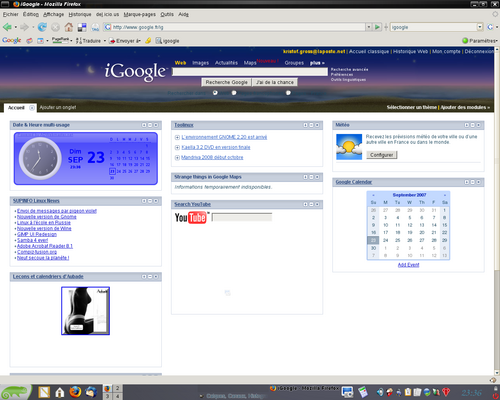Click the sun weather icon in Météo
The height and width of the screenshot is (400, 500).
[x=349, y=147]
